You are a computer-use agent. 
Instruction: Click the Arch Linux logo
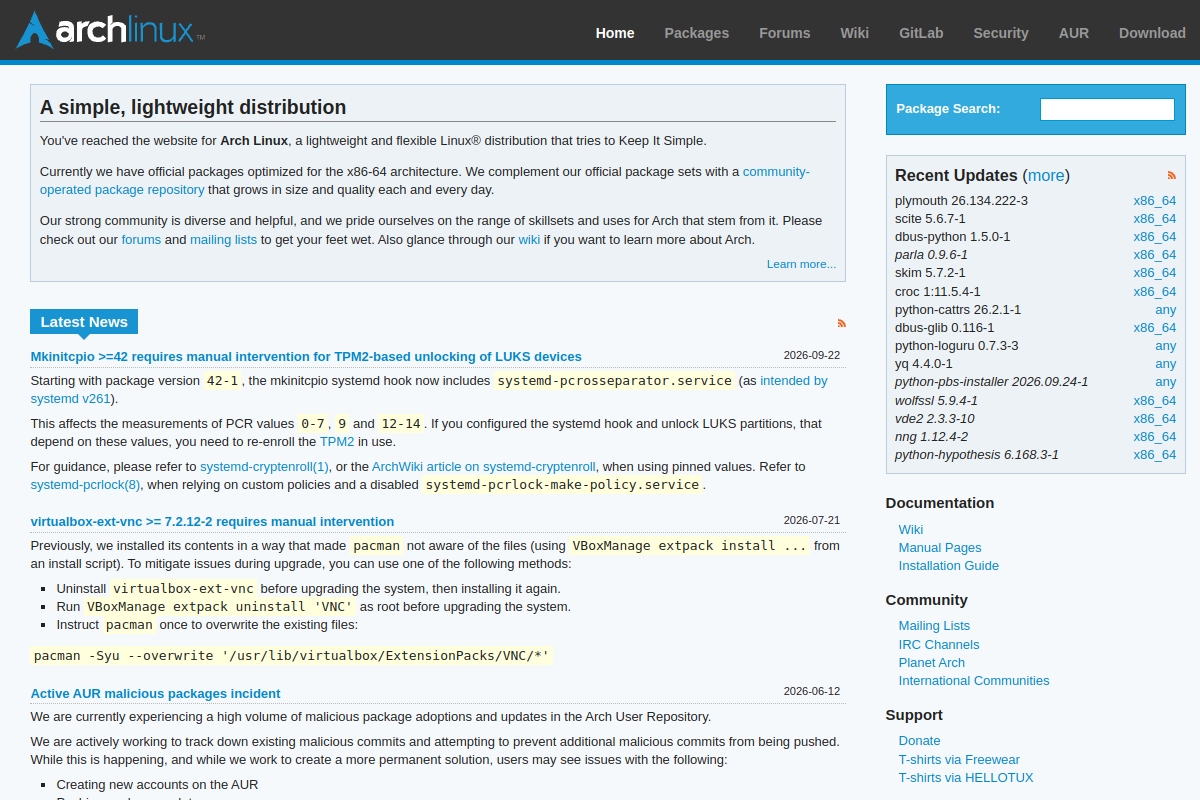[x=110, y=30]
